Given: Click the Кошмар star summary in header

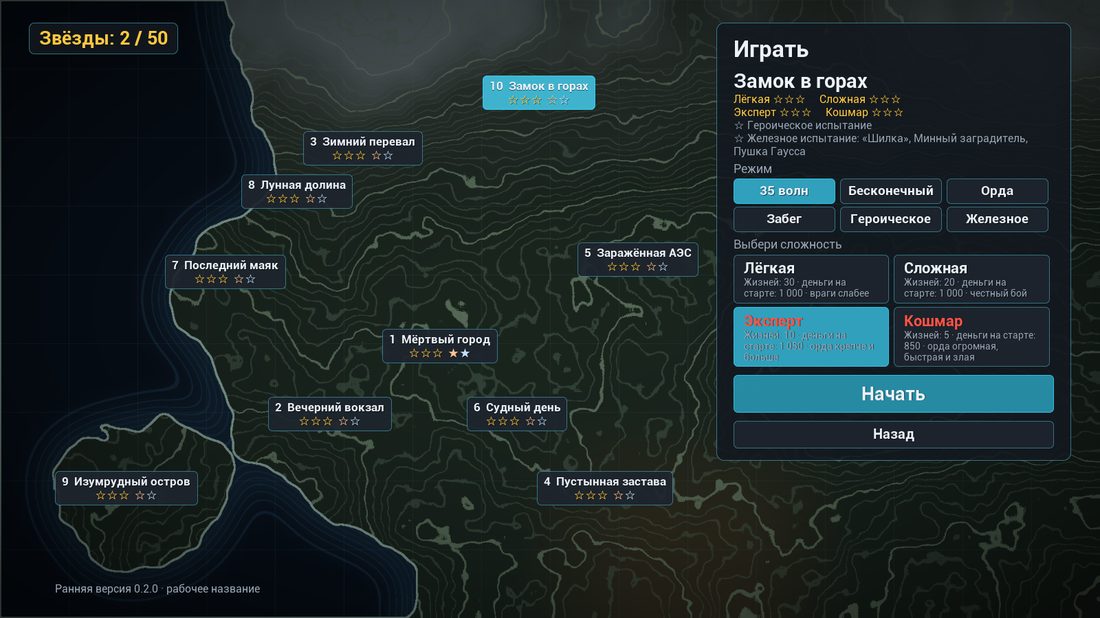Looking at the screenshot, I should 864,112.
